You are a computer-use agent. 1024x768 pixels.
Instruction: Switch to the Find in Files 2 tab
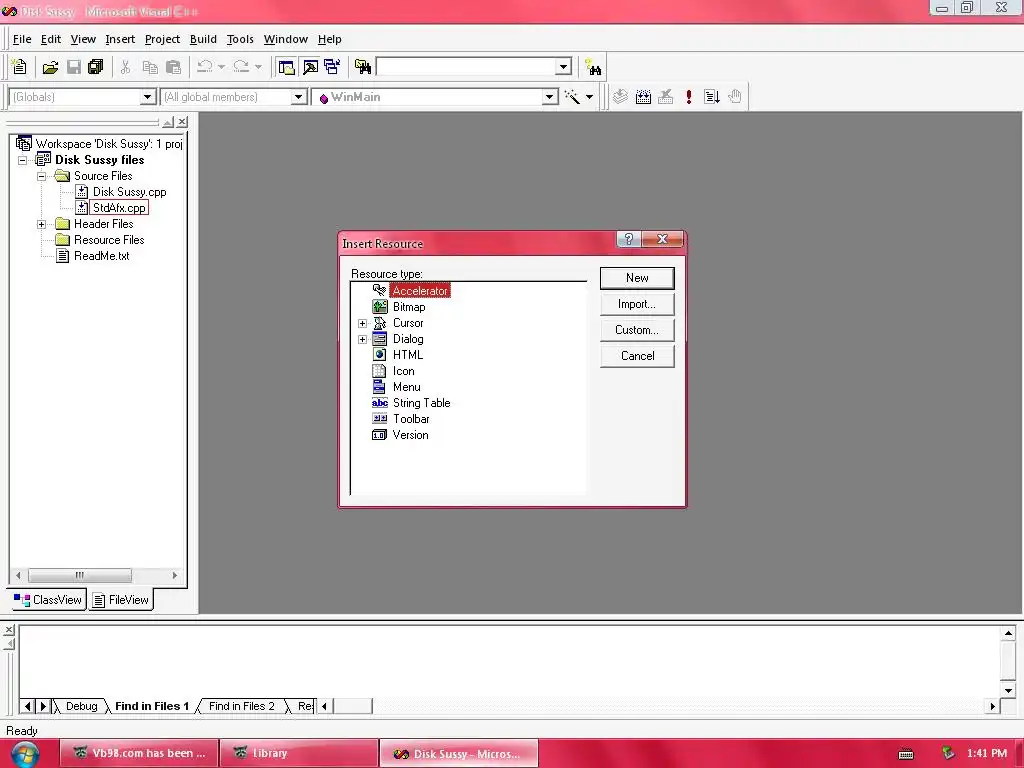(242, 706)
